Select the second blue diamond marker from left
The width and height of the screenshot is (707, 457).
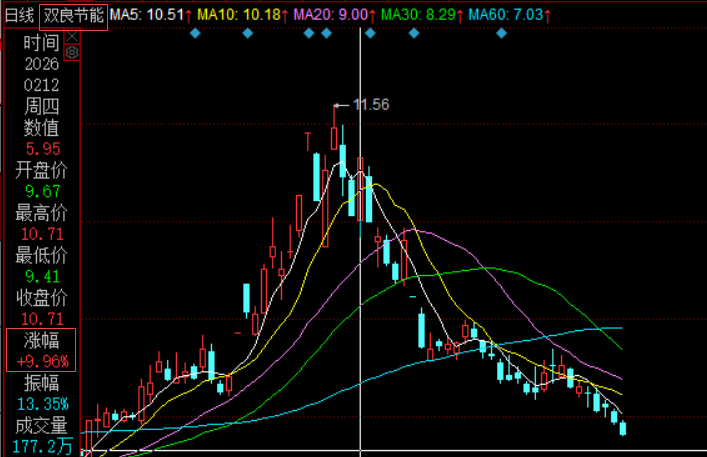[248, 33]
